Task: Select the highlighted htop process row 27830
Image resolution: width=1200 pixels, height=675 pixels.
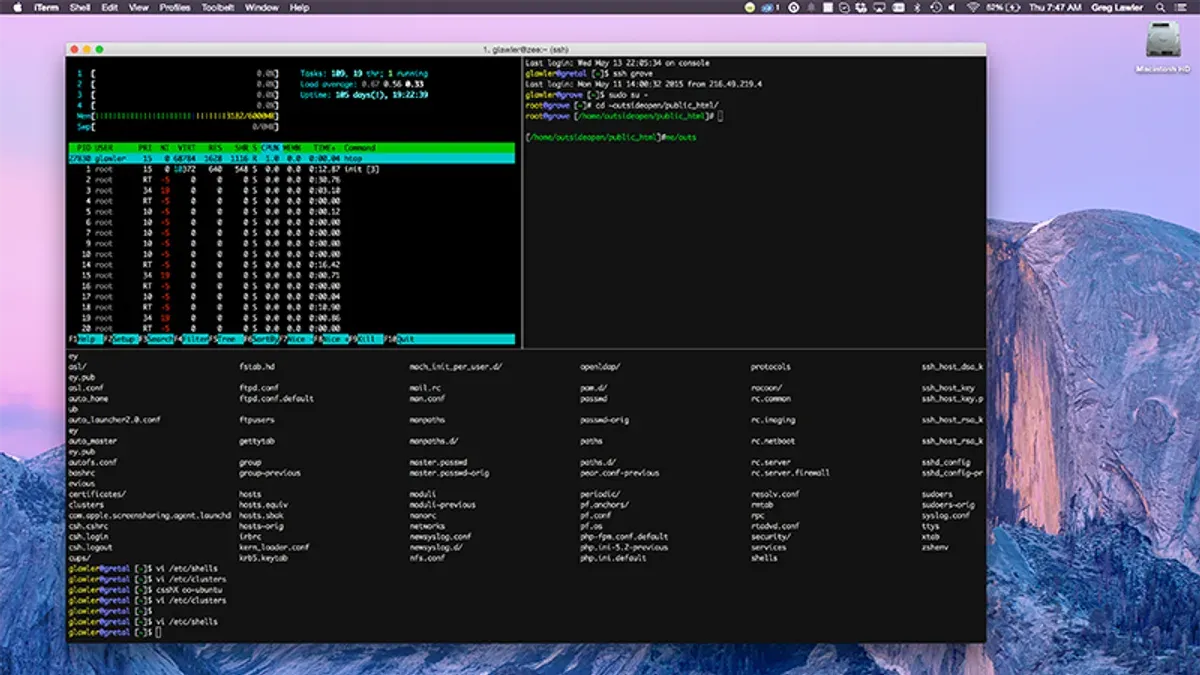Action: coord(291,158)
